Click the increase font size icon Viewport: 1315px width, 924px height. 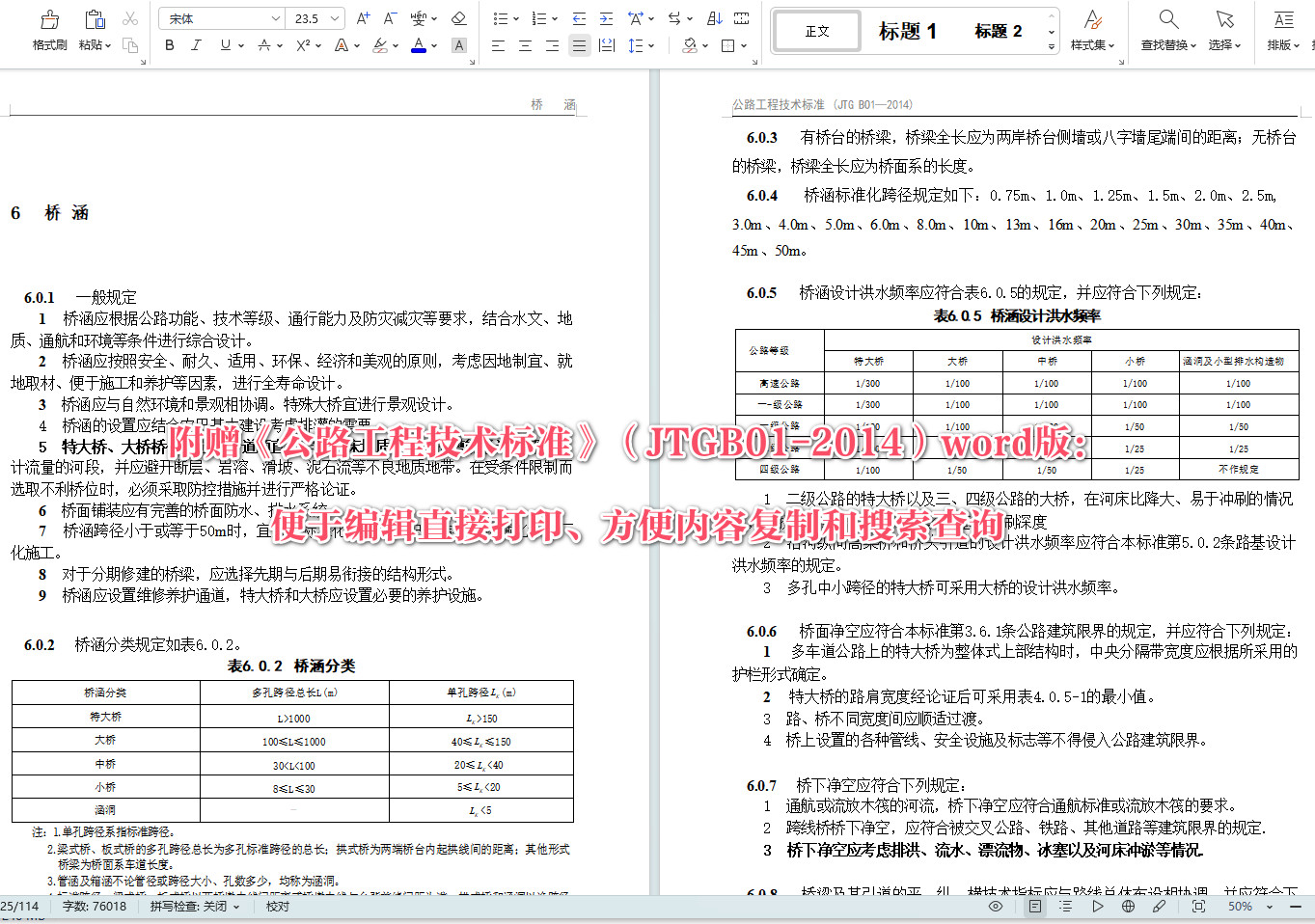pos(363,19)
